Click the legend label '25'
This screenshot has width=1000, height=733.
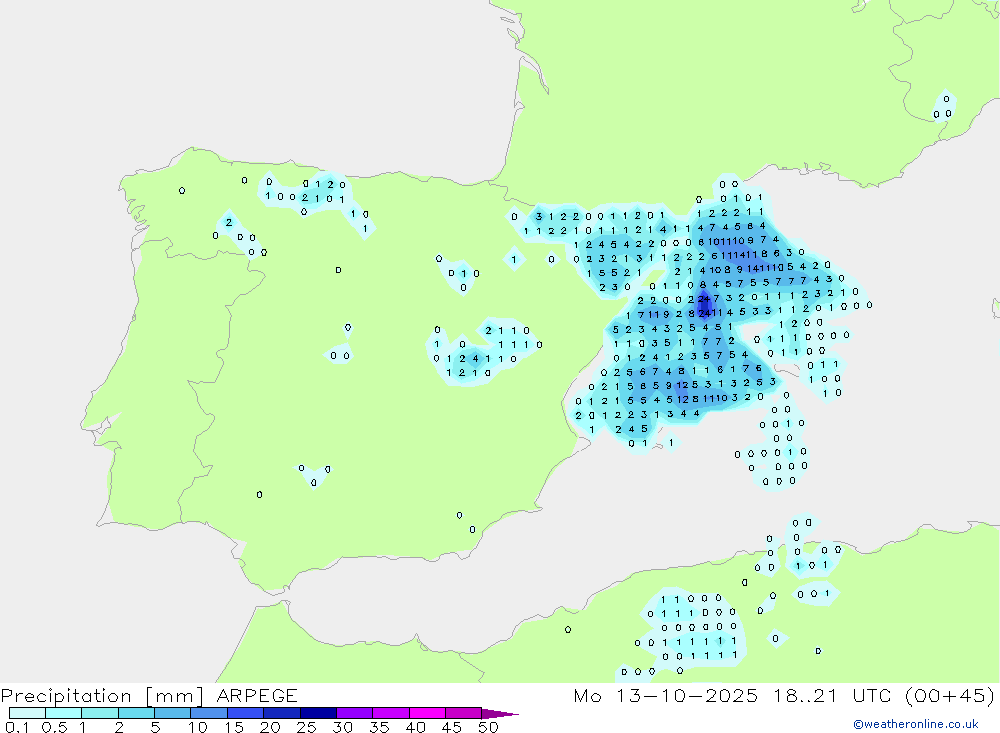pos(307,727)
